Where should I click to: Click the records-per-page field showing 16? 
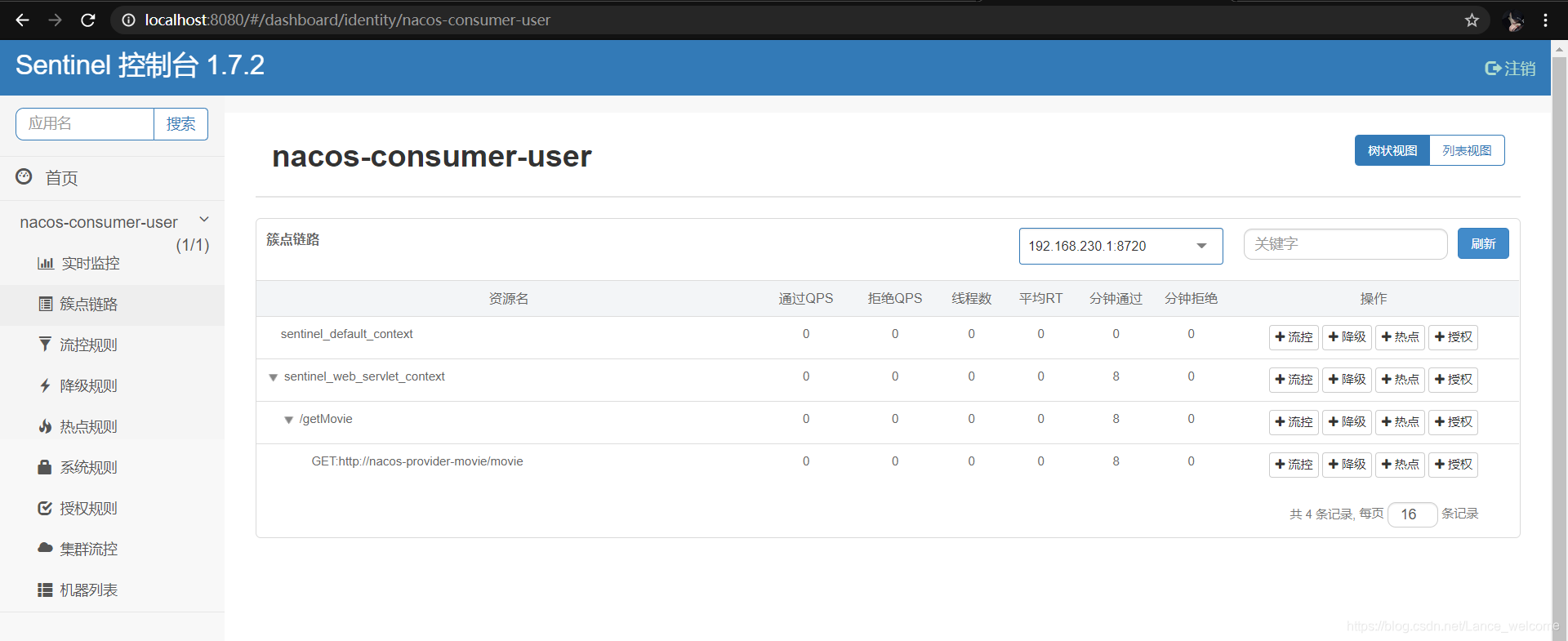click(1412, 514)
